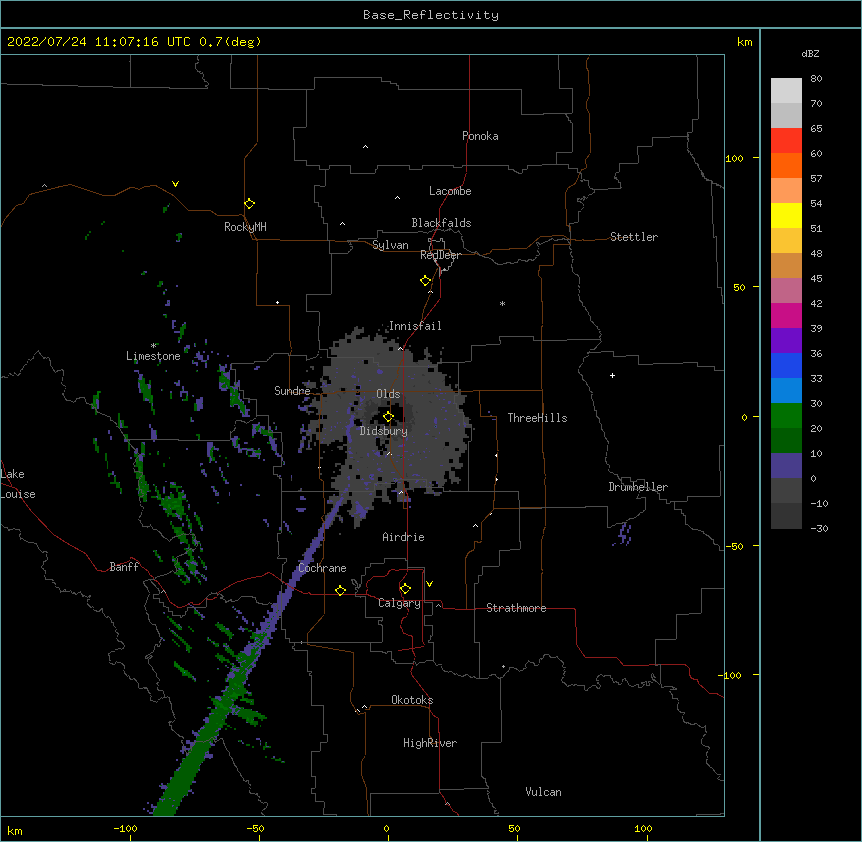Screen dimensions: 862x842
Task: Select the bright green 30-20 dBZ swatch
Action: point(786,416)
